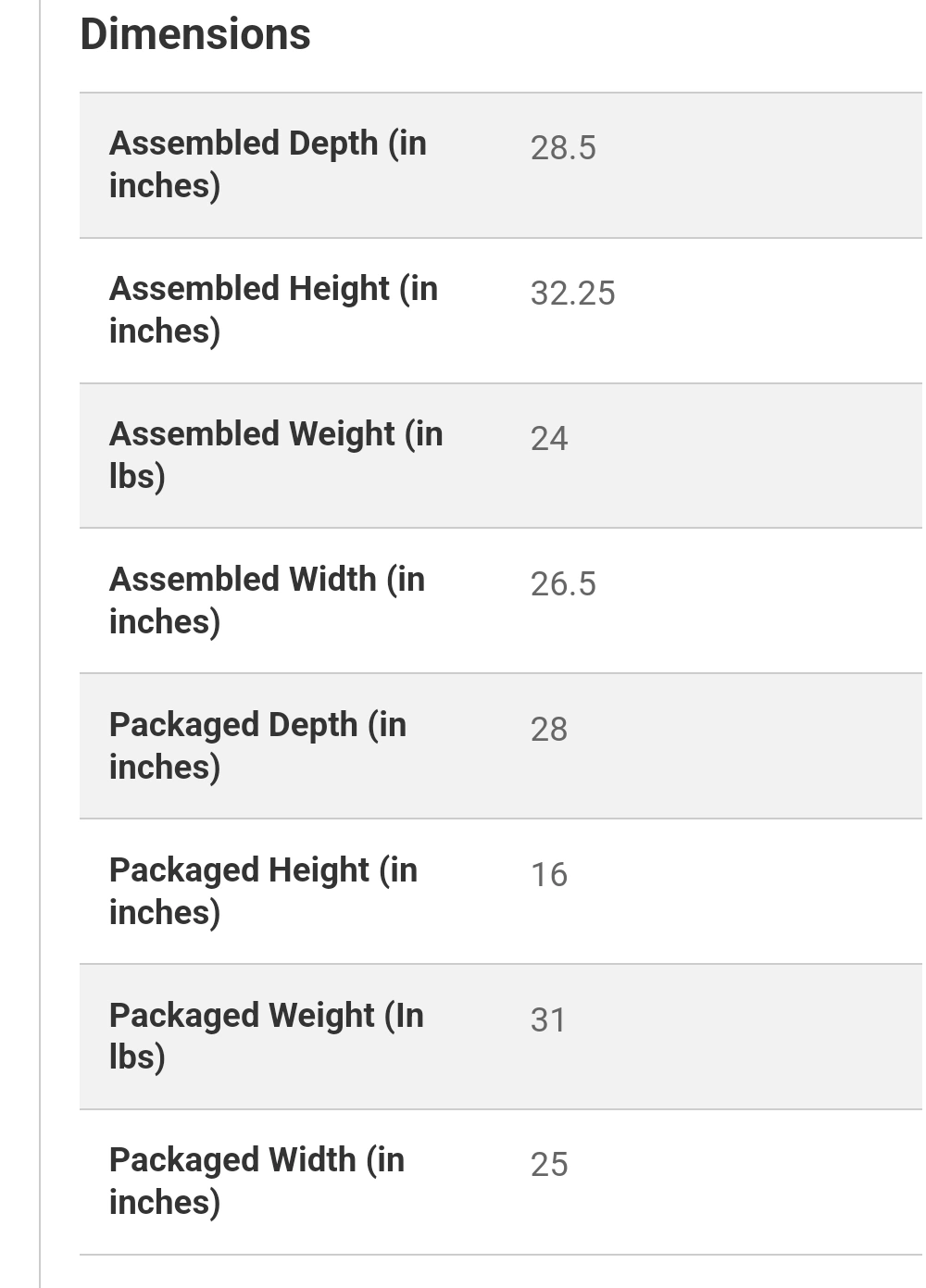
Task: Click the packaged width value 25
Action: coord(549,1165)
